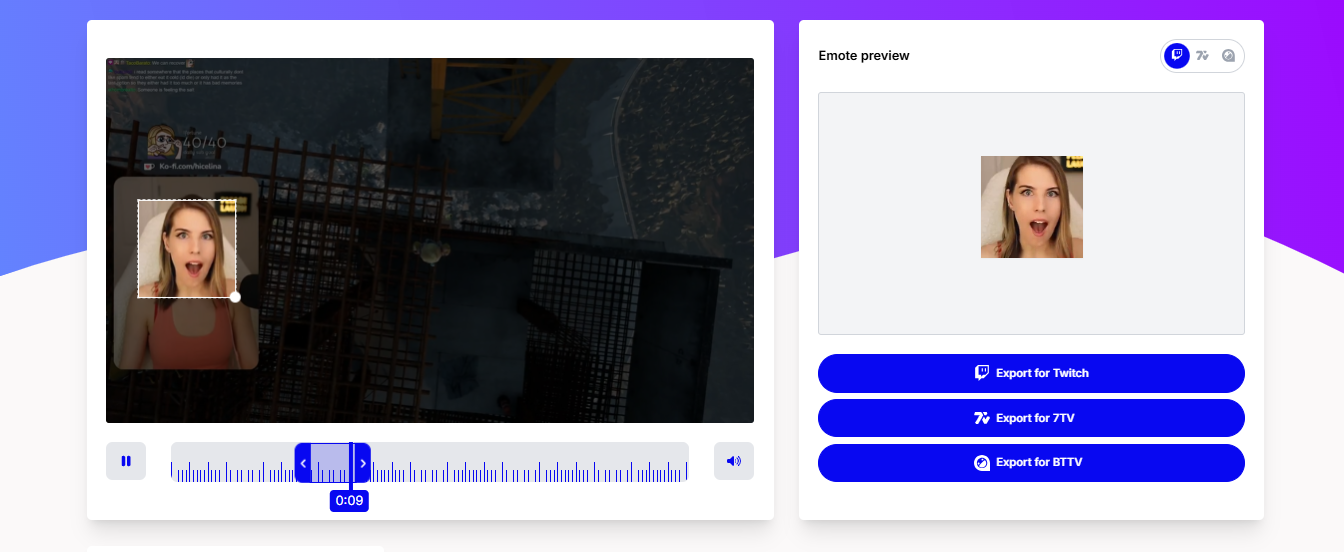Image resolution: width=1344 pixels, height=552 pixels.
Task: Pause the video playback
Action: coord(126,461)
